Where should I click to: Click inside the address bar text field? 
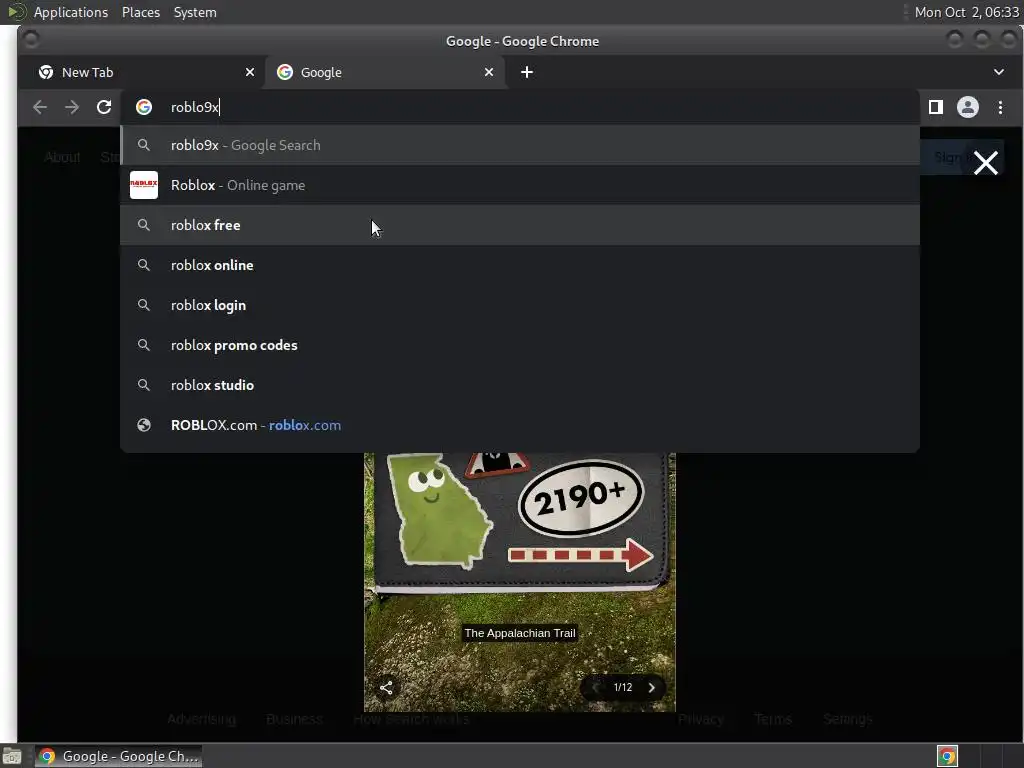click(522, 107)
